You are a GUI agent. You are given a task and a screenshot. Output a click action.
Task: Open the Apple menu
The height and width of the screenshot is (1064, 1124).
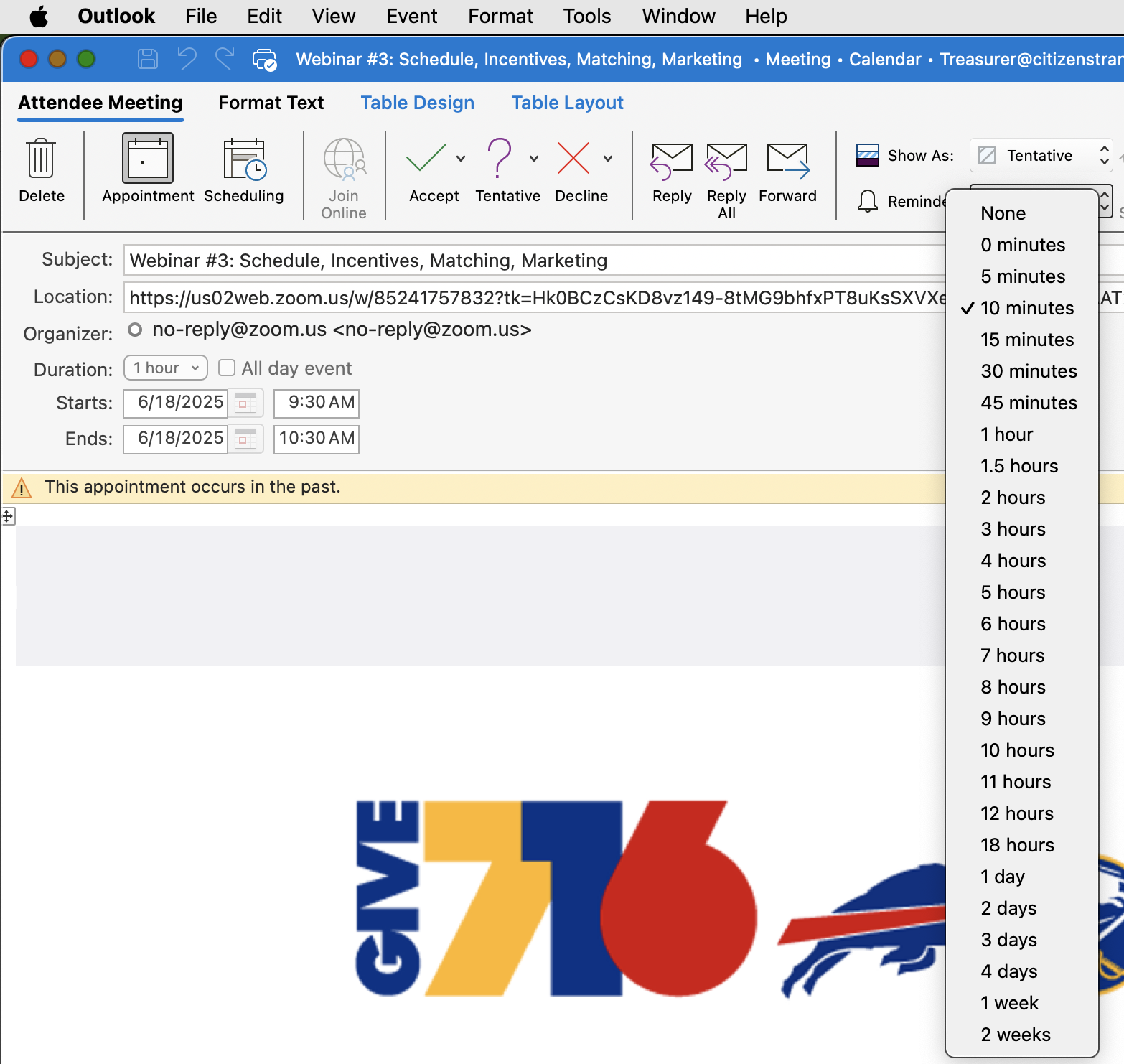(38, 16)
